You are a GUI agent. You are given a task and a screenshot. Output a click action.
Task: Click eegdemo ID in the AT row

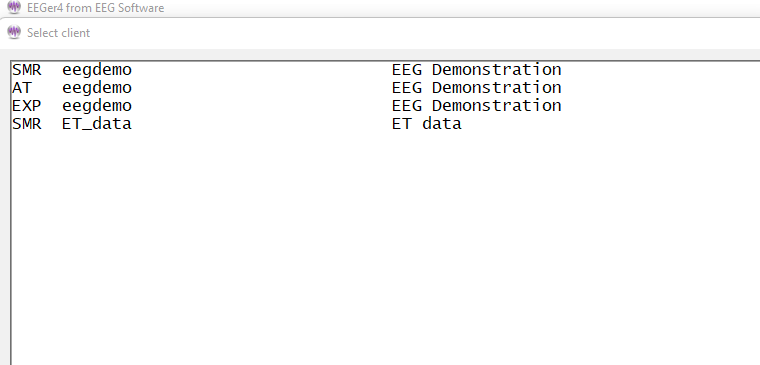coord(97,88)
